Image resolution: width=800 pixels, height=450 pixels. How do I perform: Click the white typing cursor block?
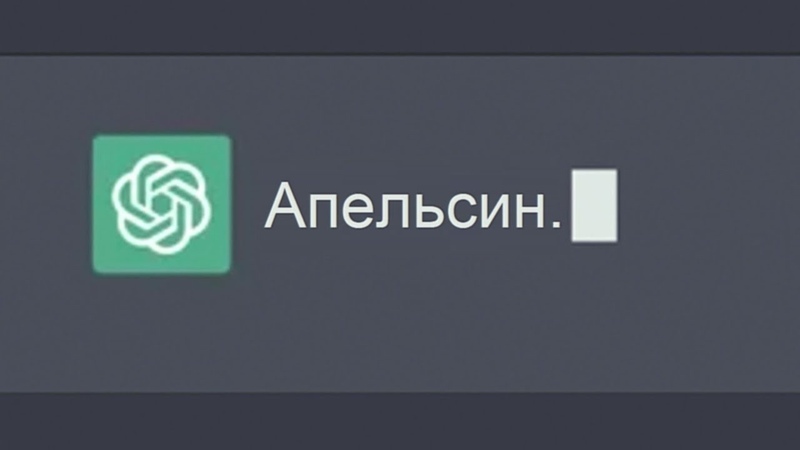point(594,206)
